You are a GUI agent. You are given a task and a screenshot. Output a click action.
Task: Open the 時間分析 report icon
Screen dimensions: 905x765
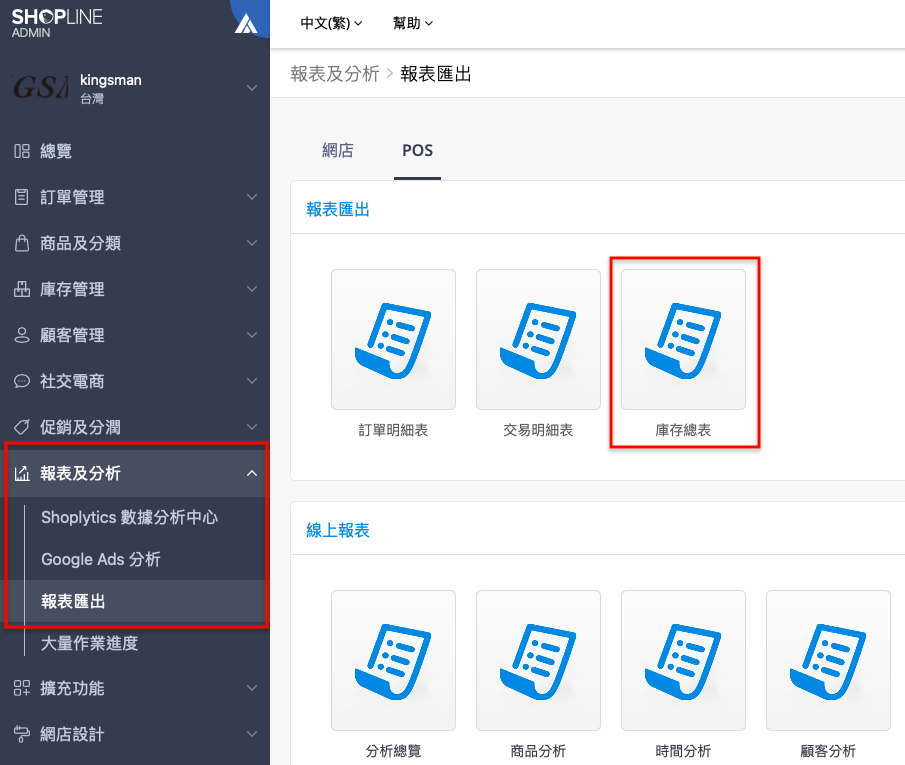coord(683,660)
